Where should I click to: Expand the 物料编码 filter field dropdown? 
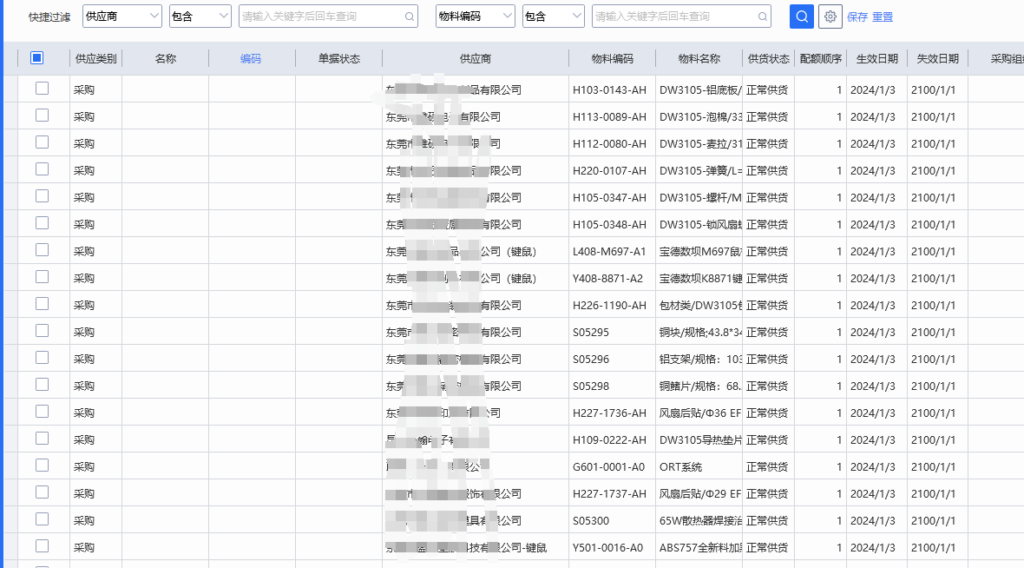tap(475, 16)
